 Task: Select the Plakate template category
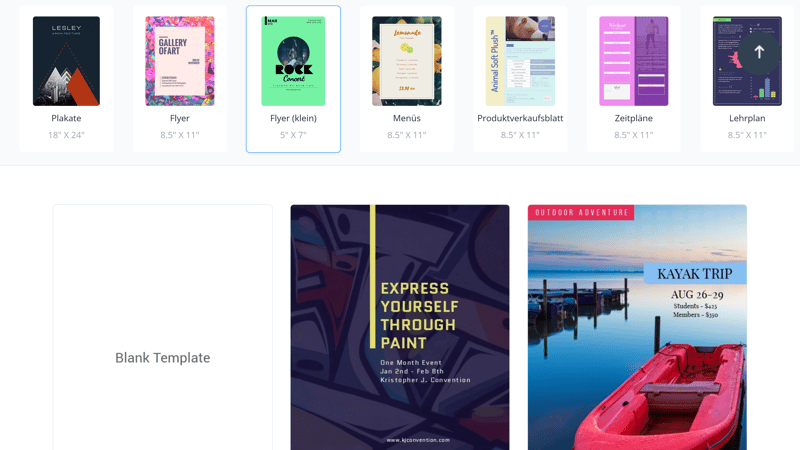pyautogui.click(x=66, y=79)
